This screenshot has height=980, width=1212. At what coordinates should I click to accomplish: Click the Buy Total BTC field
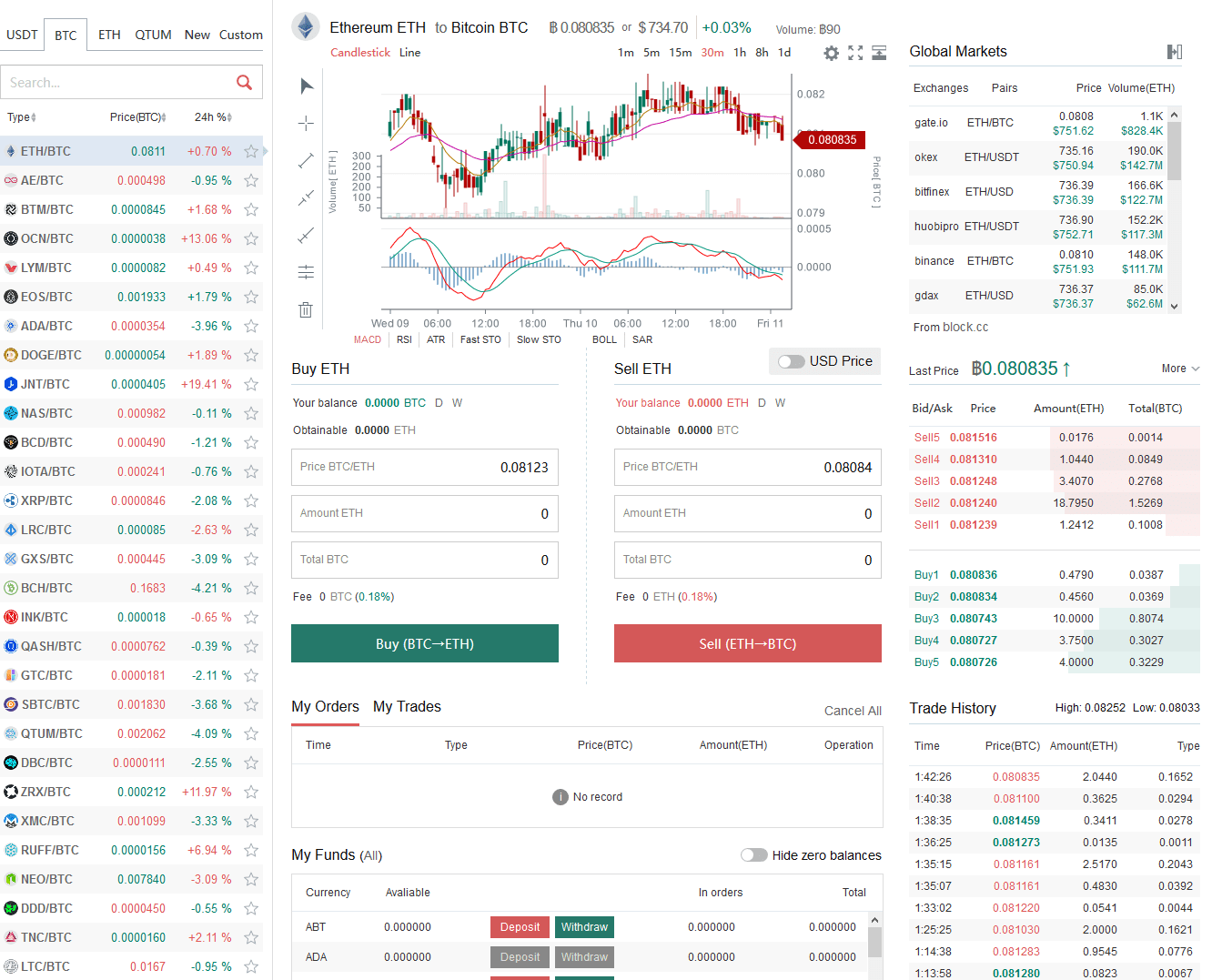pyautogui.click(x=425, y=560)
